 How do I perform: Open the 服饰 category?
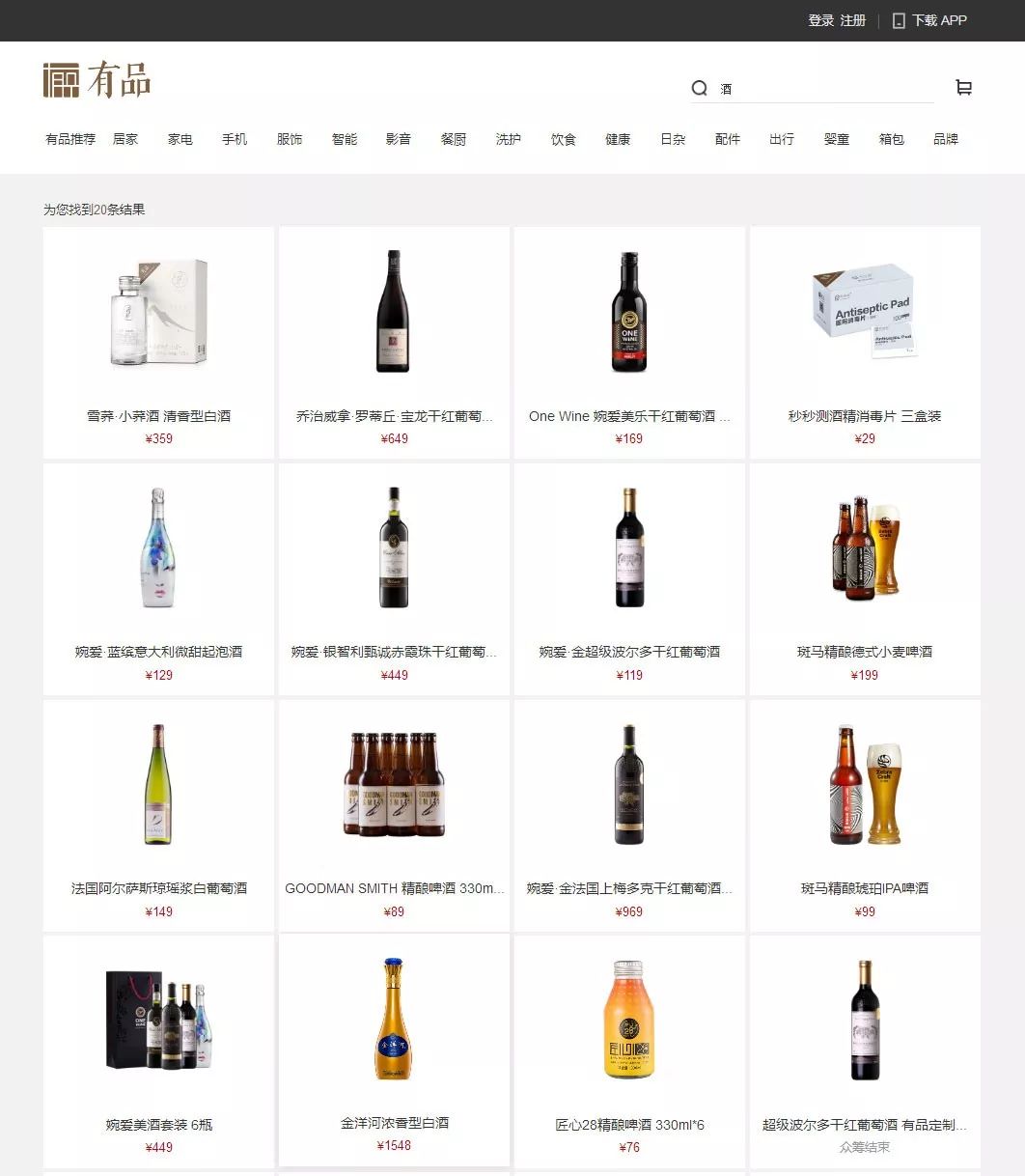(x=290, y=139)
